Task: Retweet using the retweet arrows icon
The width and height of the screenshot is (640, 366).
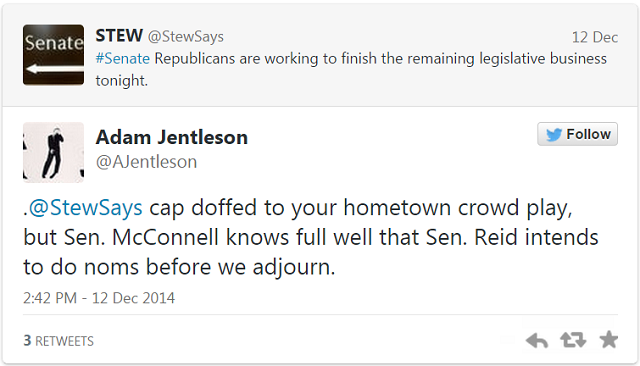Action: click(573, 340)
